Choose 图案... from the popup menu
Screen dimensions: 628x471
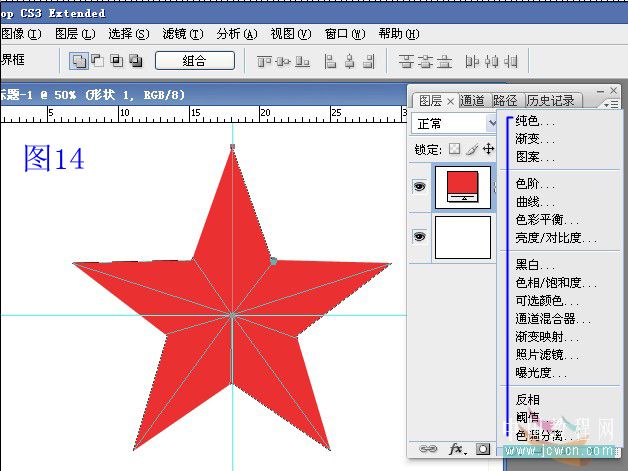pyautogui.click(x=535, y=157)
